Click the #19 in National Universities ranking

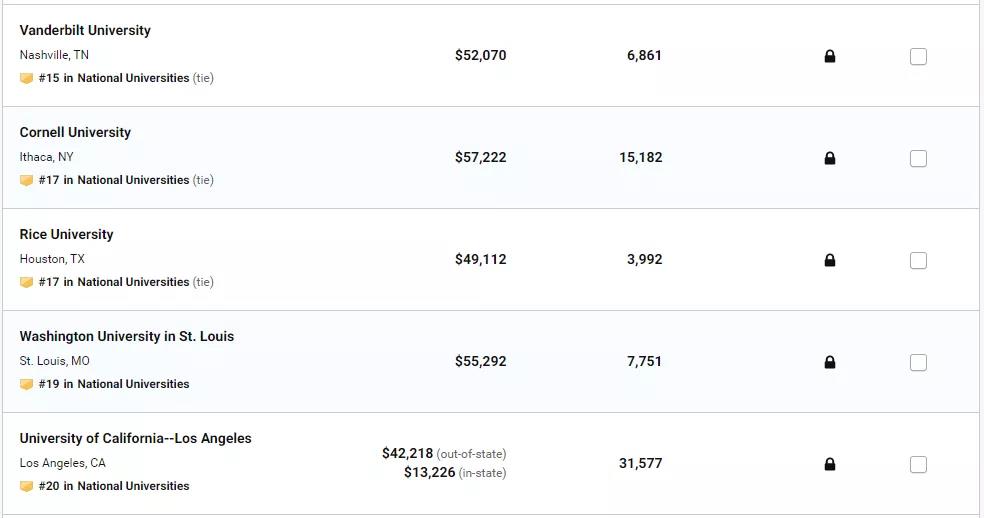coord(114,384)
